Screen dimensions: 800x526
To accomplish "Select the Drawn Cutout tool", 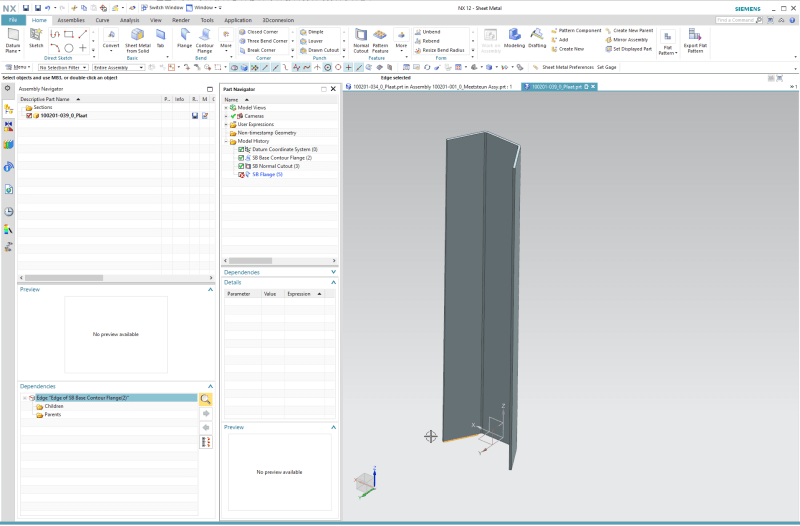I will (x=319, y=50).
